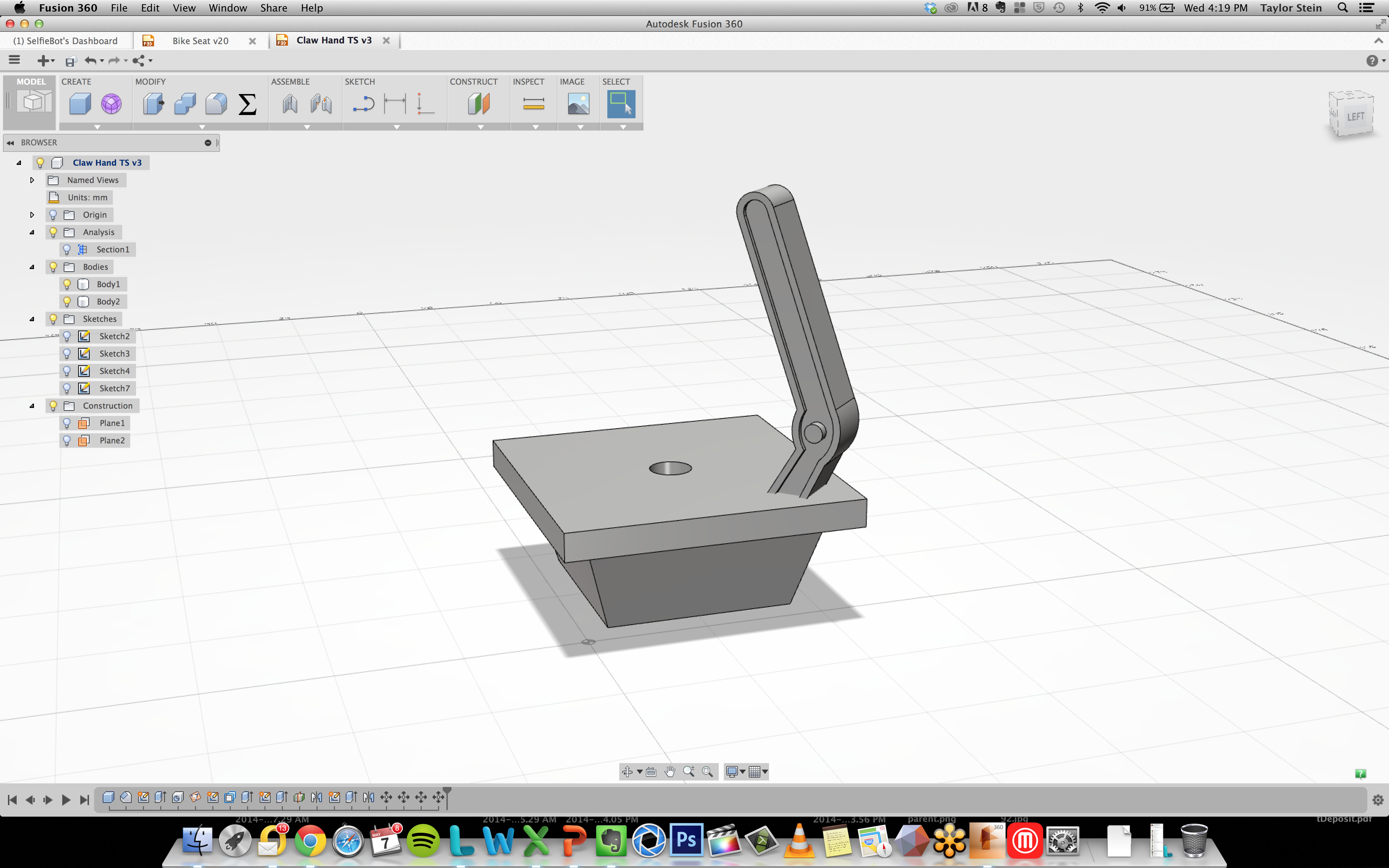Close the Claw Hand TS v3 tab
1389x868 pixels.
click(386, 41)
